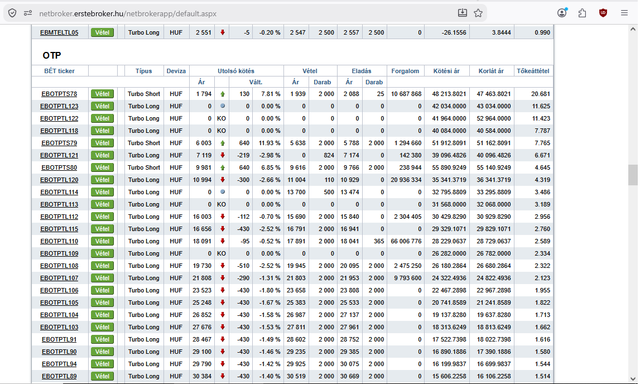The image size is (640, 384).
Task: Click the install page as app icon
Action: [462, 13]
